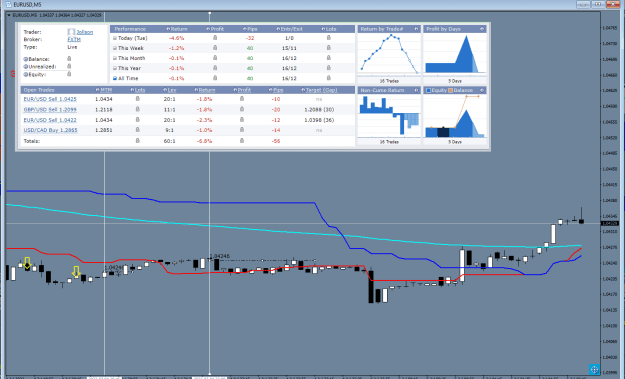Expand the EURUSD,M5 chart title dropdown arrow
Viewport: 625px width, 379px height.
click(x=9, y=15)
